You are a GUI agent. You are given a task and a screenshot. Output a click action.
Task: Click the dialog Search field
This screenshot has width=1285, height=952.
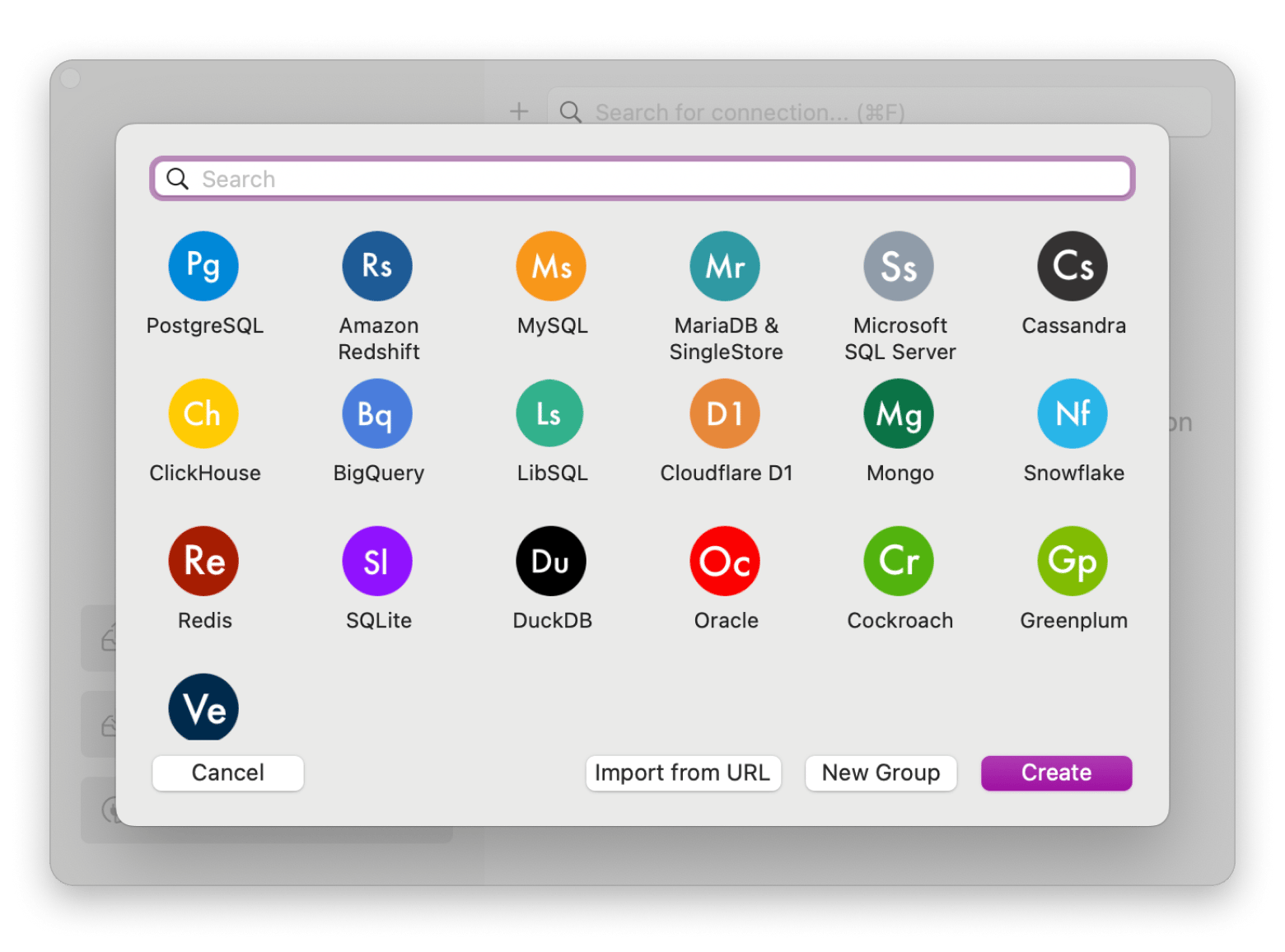(642, 178)
